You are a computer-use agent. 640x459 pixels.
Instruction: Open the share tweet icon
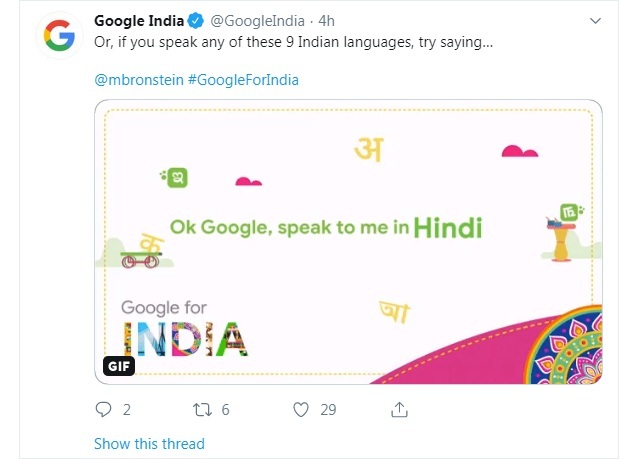click(x=398, y=409)
